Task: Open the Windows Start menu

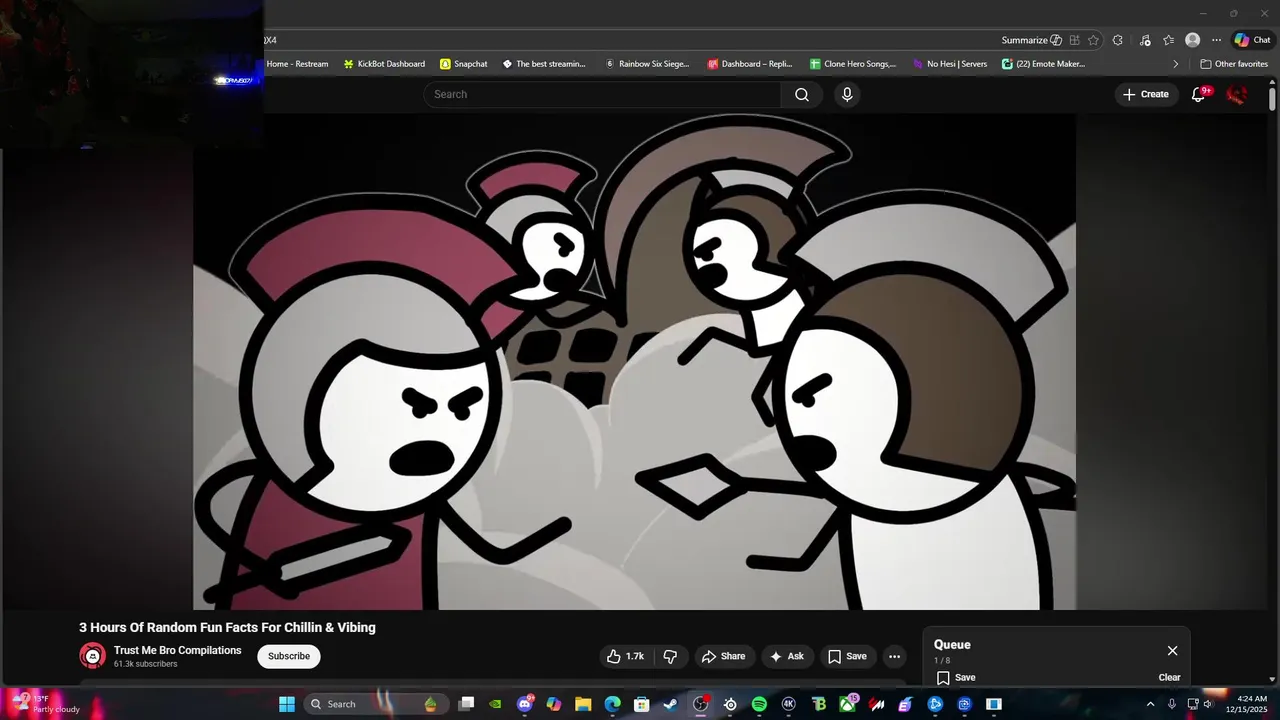Action: pos(286,704)
